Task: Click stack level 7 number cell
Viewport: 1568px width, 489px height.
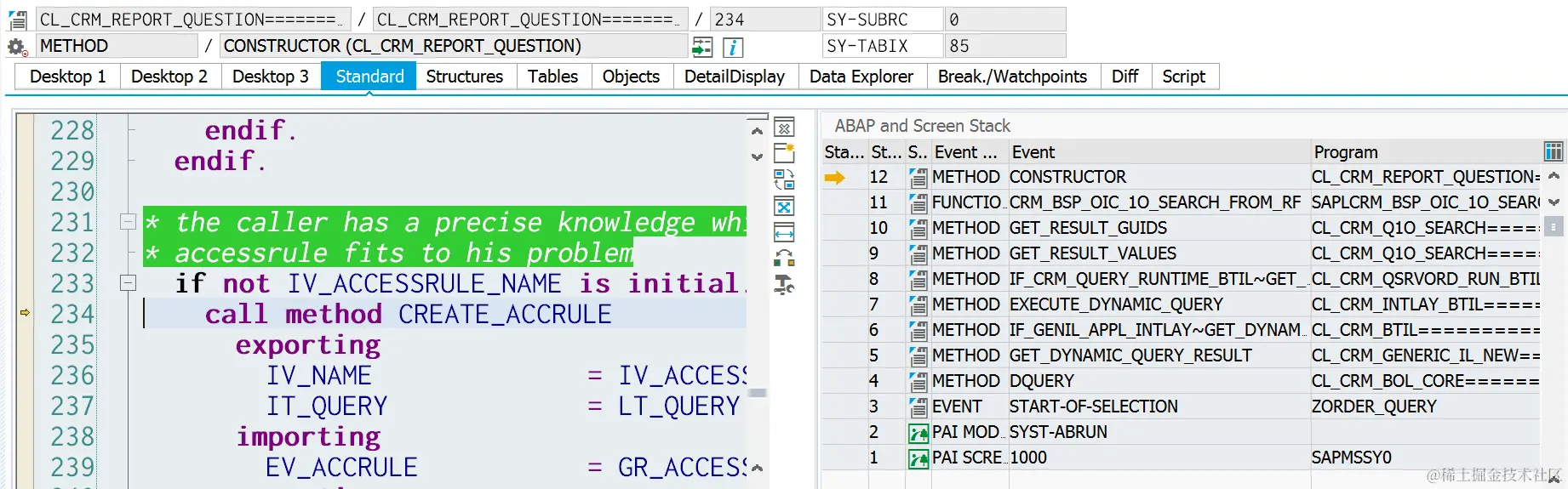Action: click(885, 304)
